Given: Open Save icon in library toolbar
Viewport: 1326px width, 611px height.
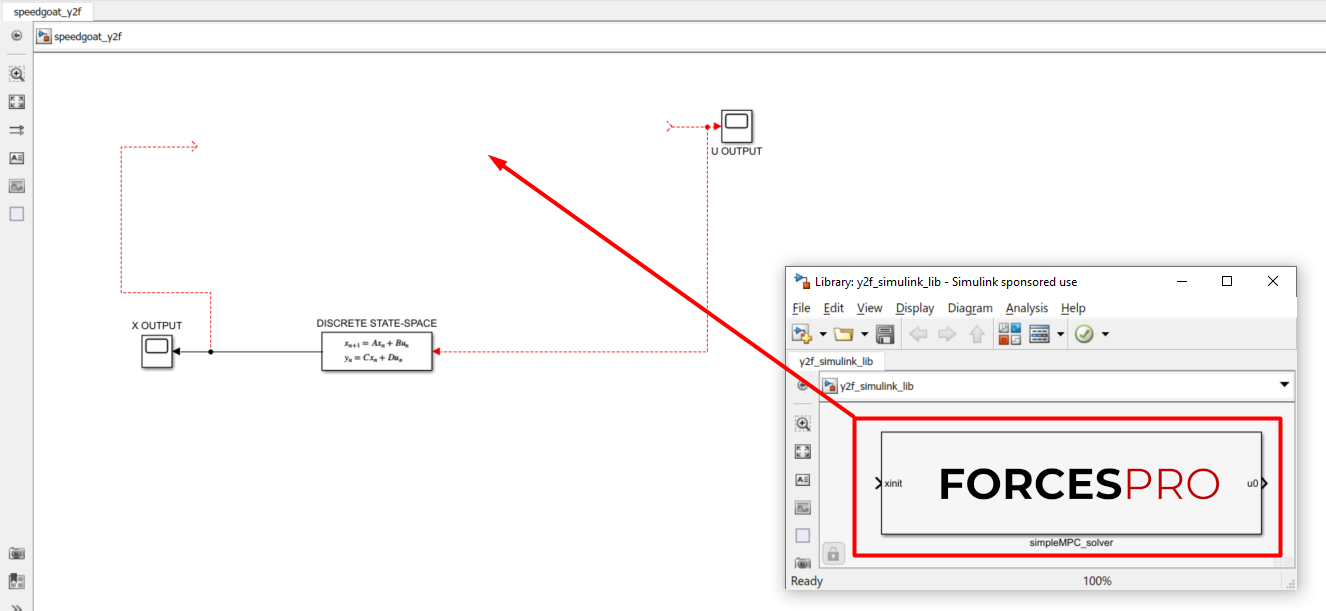Looking at the screenshot, I should 884,334.
